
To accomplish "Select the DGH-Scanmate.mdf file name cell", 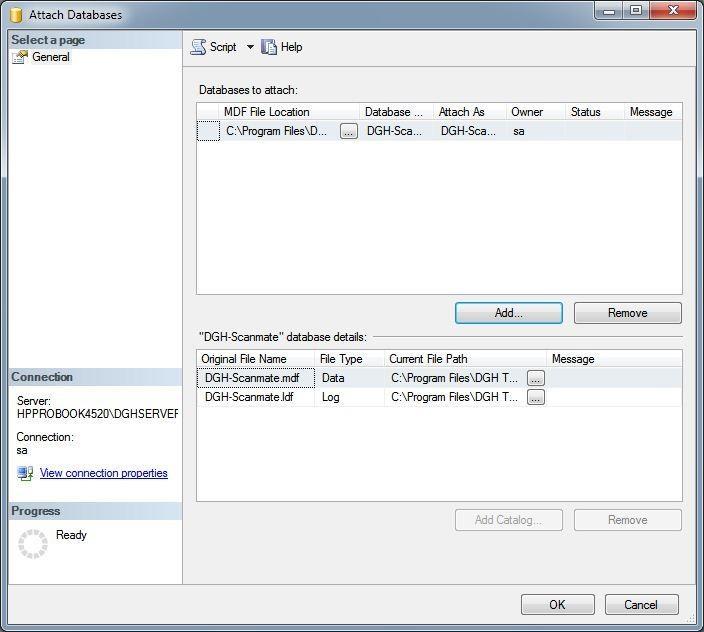I will 256,378.
